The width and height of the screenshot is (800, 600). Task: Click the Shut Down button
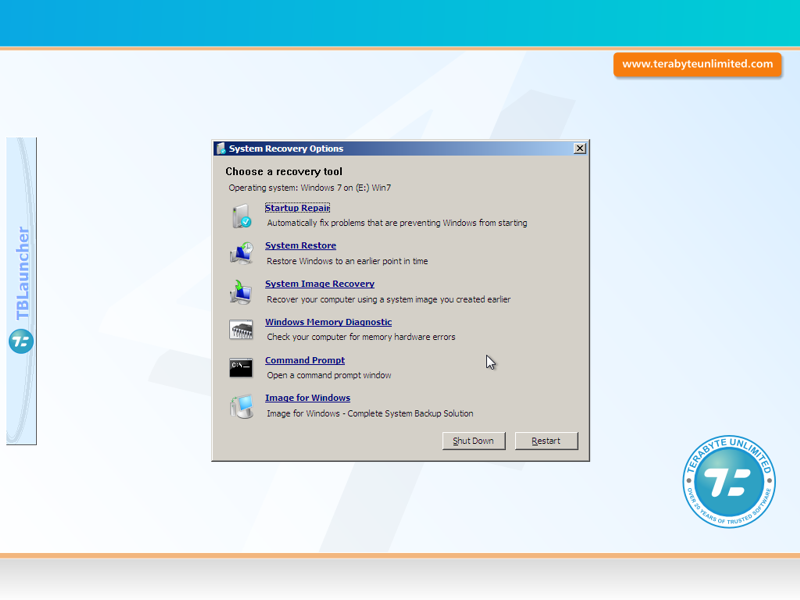coord(473,441)
